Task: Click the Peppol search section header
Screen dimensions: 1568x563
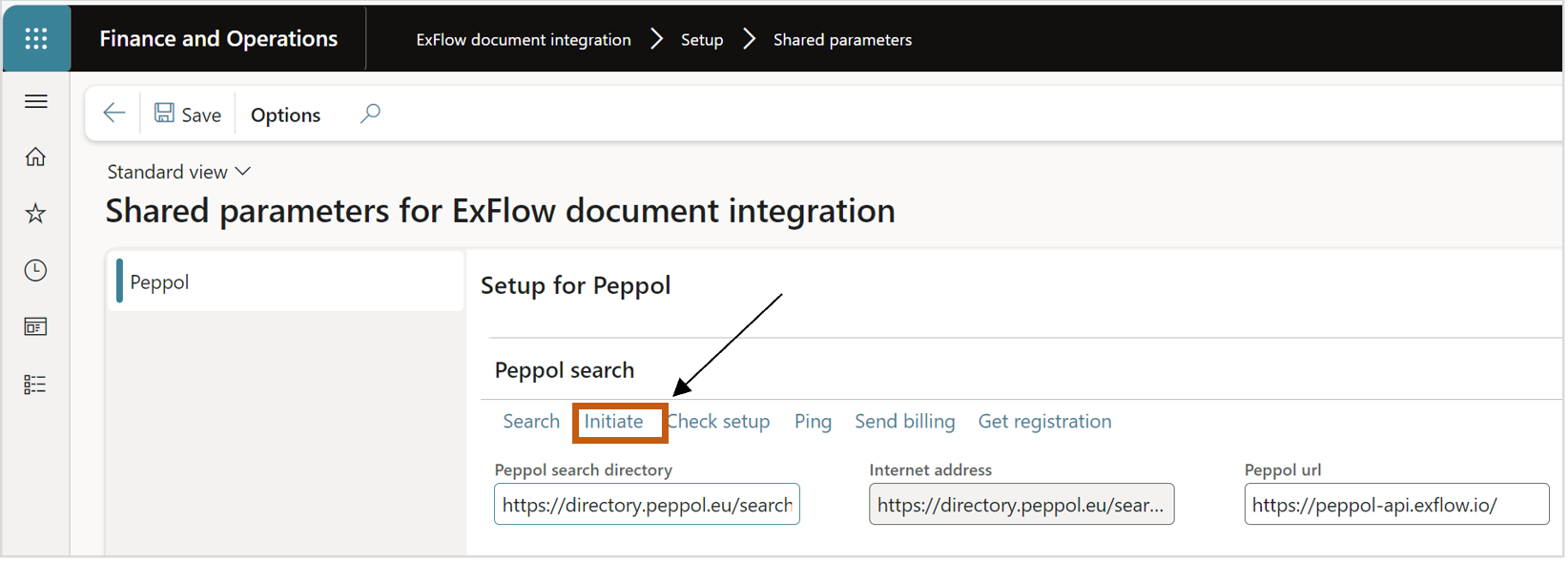Action: (x=564, y=369)
